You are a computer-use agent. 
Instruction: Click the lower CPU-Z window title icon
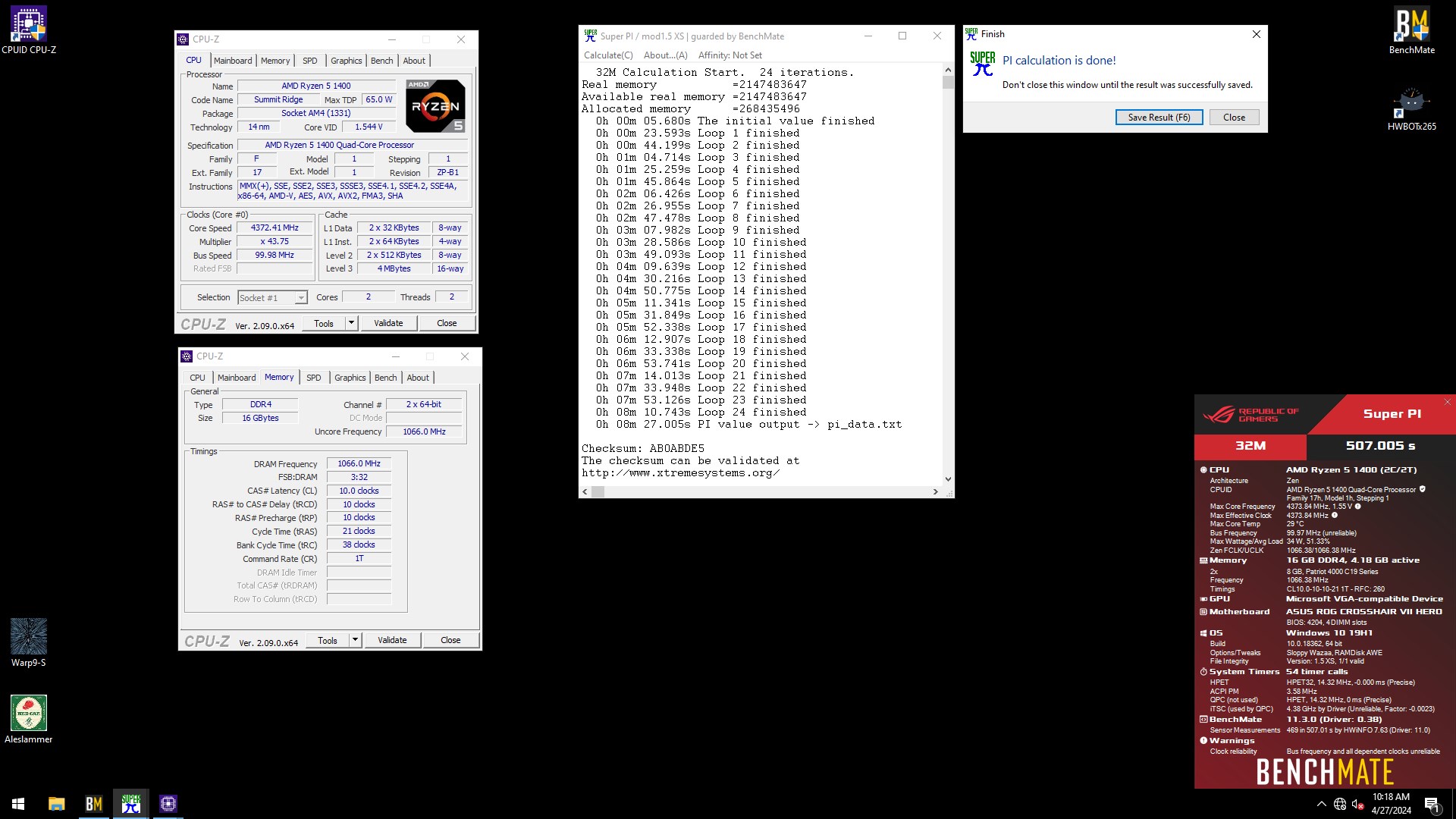pyautogui.click(x=187, y=356)
